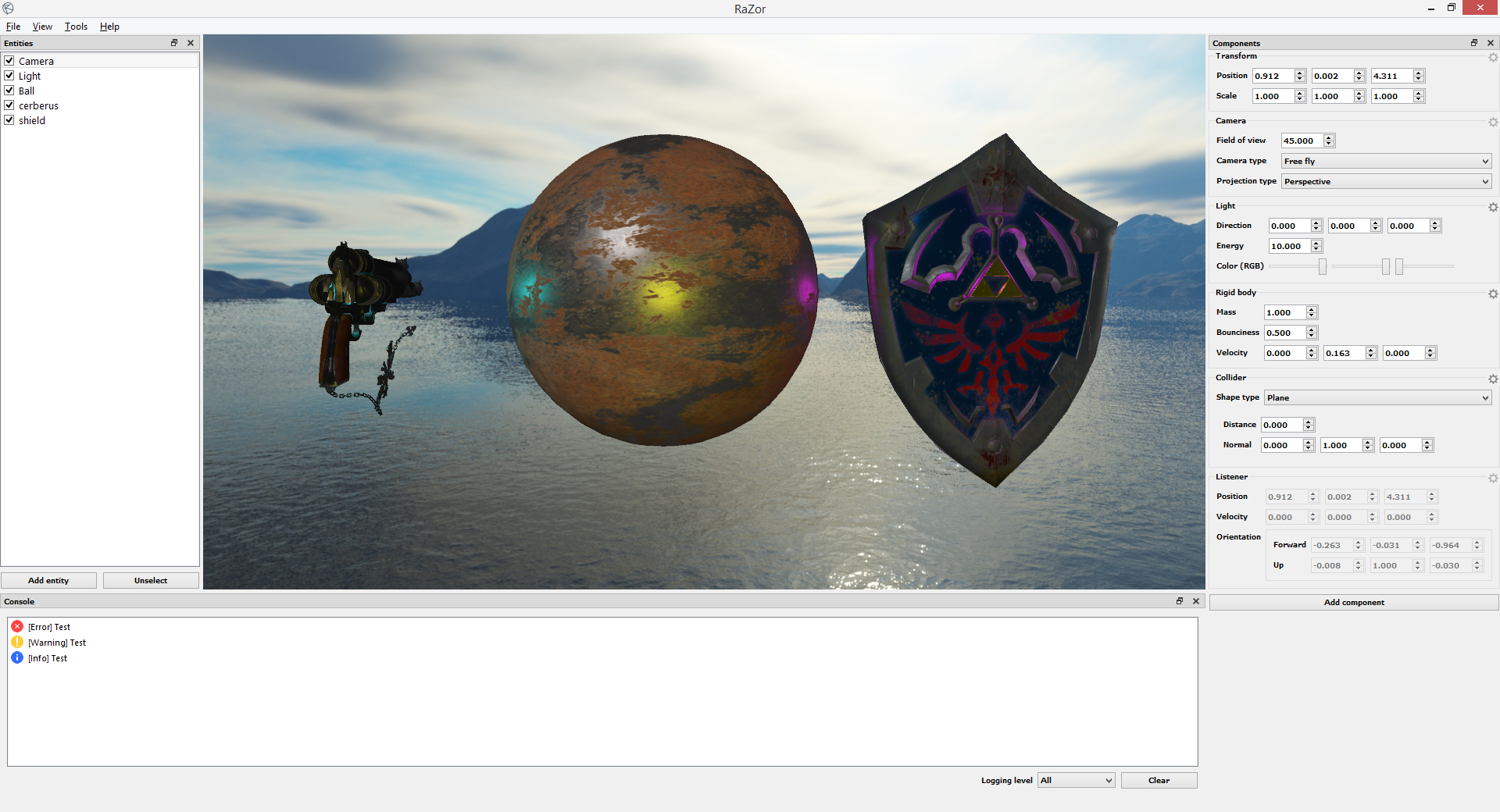This screenshot has height=812, width=1500.
Task: Open the Projection type dropdown
Action: [x=1386, y=181]
